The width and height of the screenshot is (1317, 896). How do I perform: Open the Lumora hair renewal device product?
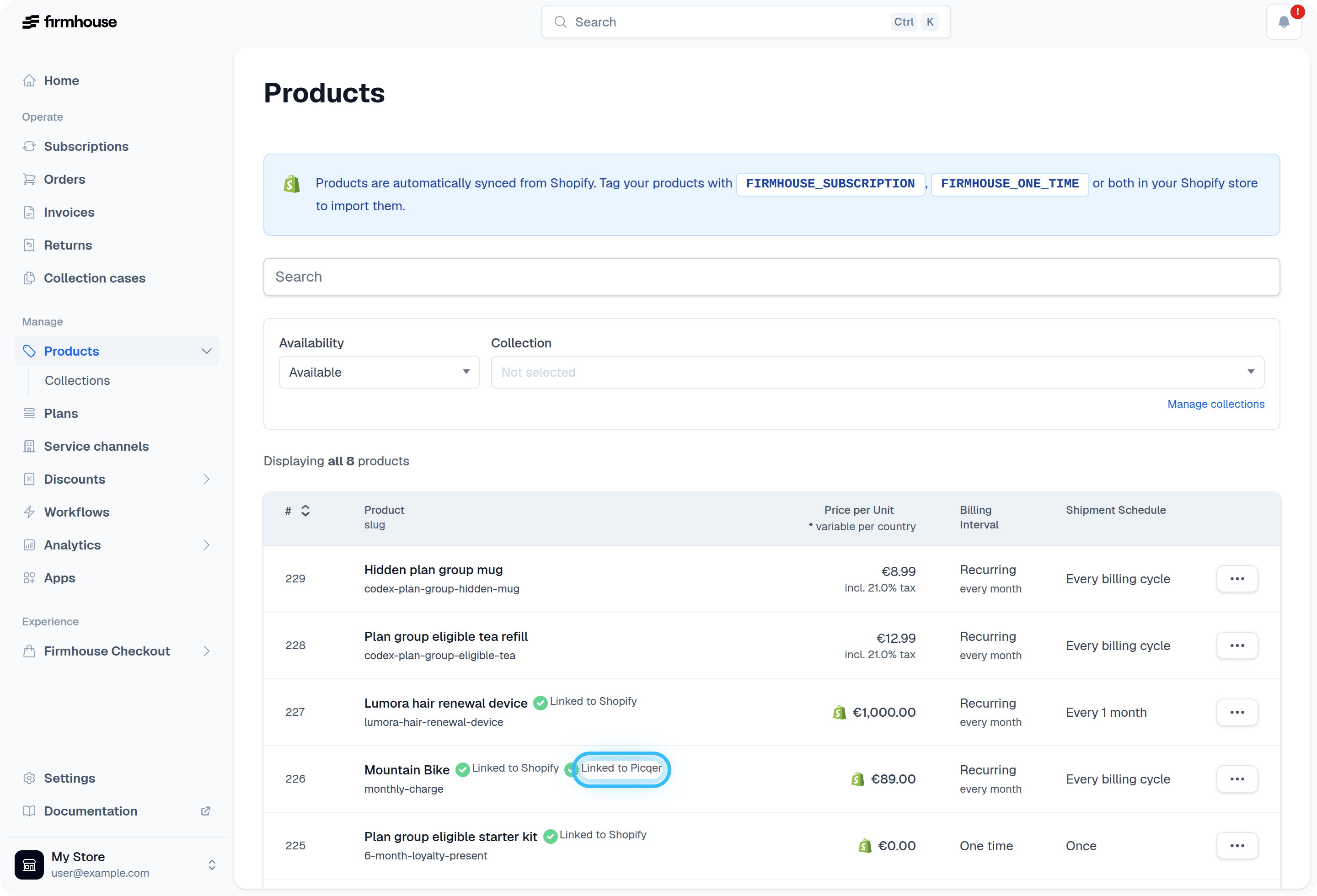[445, 703]
